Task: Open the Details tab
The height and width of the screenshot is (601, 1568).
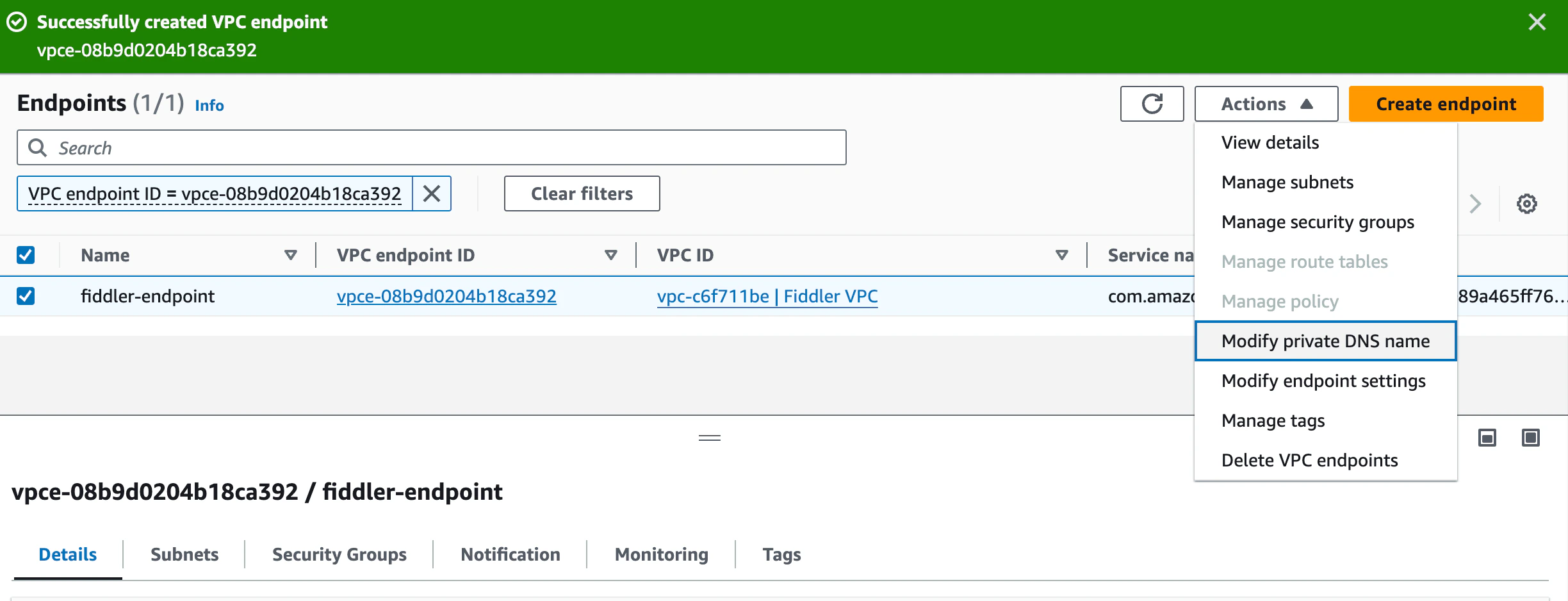Action: [68, 554]
